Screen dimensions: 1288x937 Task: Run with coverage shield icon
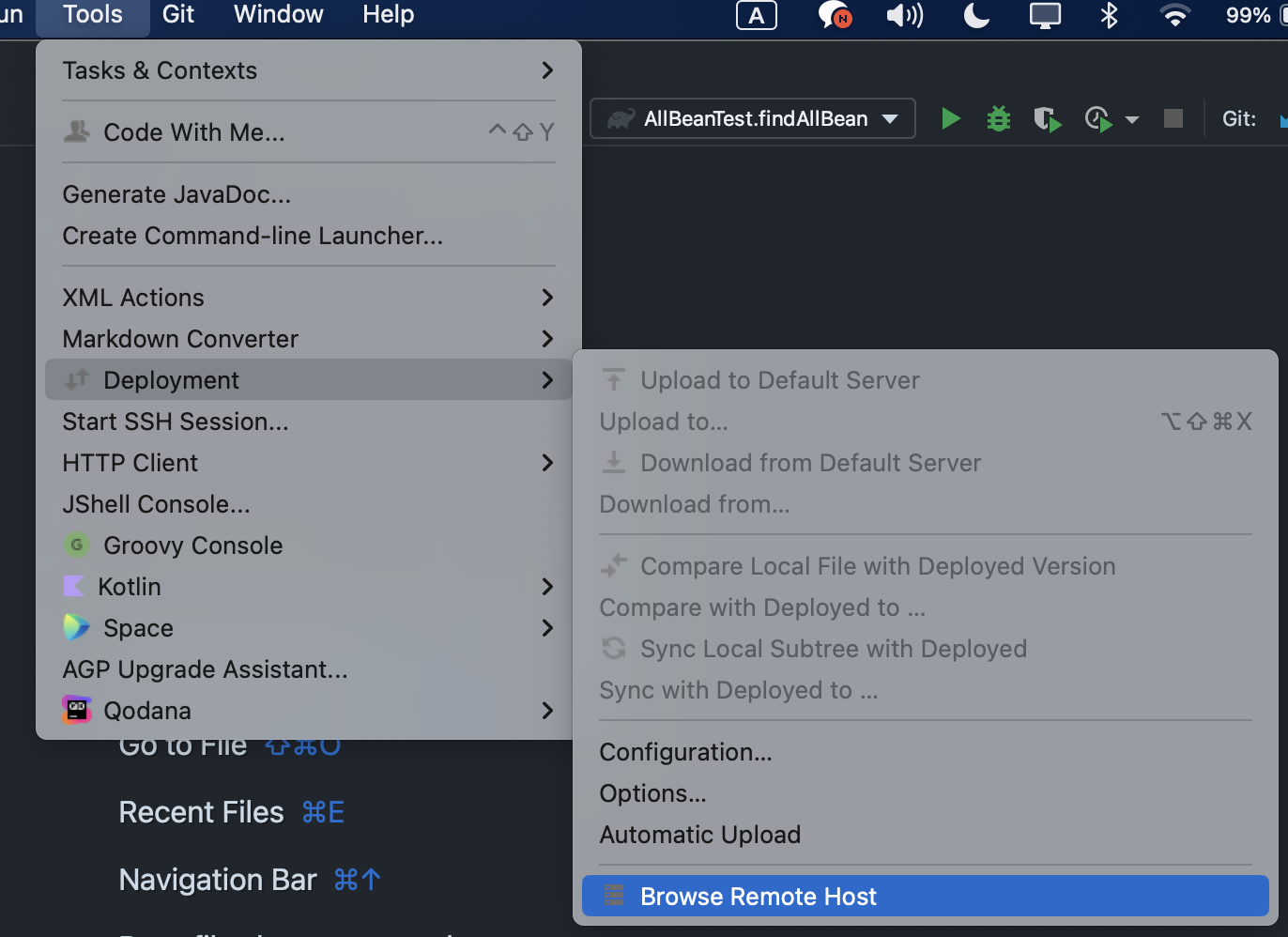coord(1047,119)
